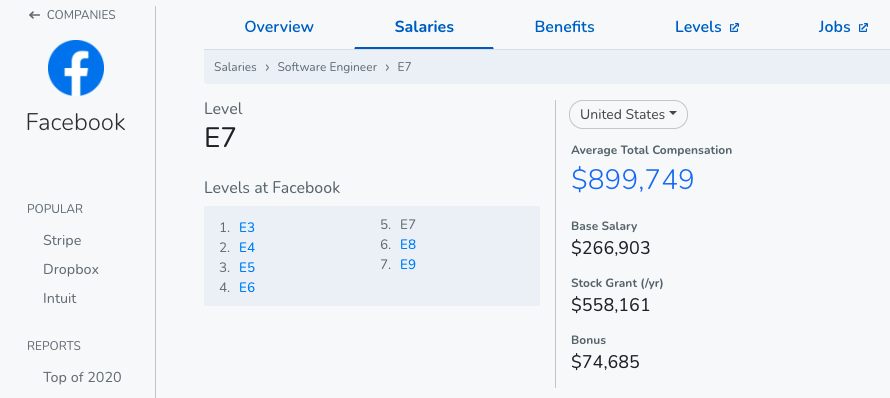View the E6 level salaries
The width and height of the screenshot is (890, 398).
(247, 287)
